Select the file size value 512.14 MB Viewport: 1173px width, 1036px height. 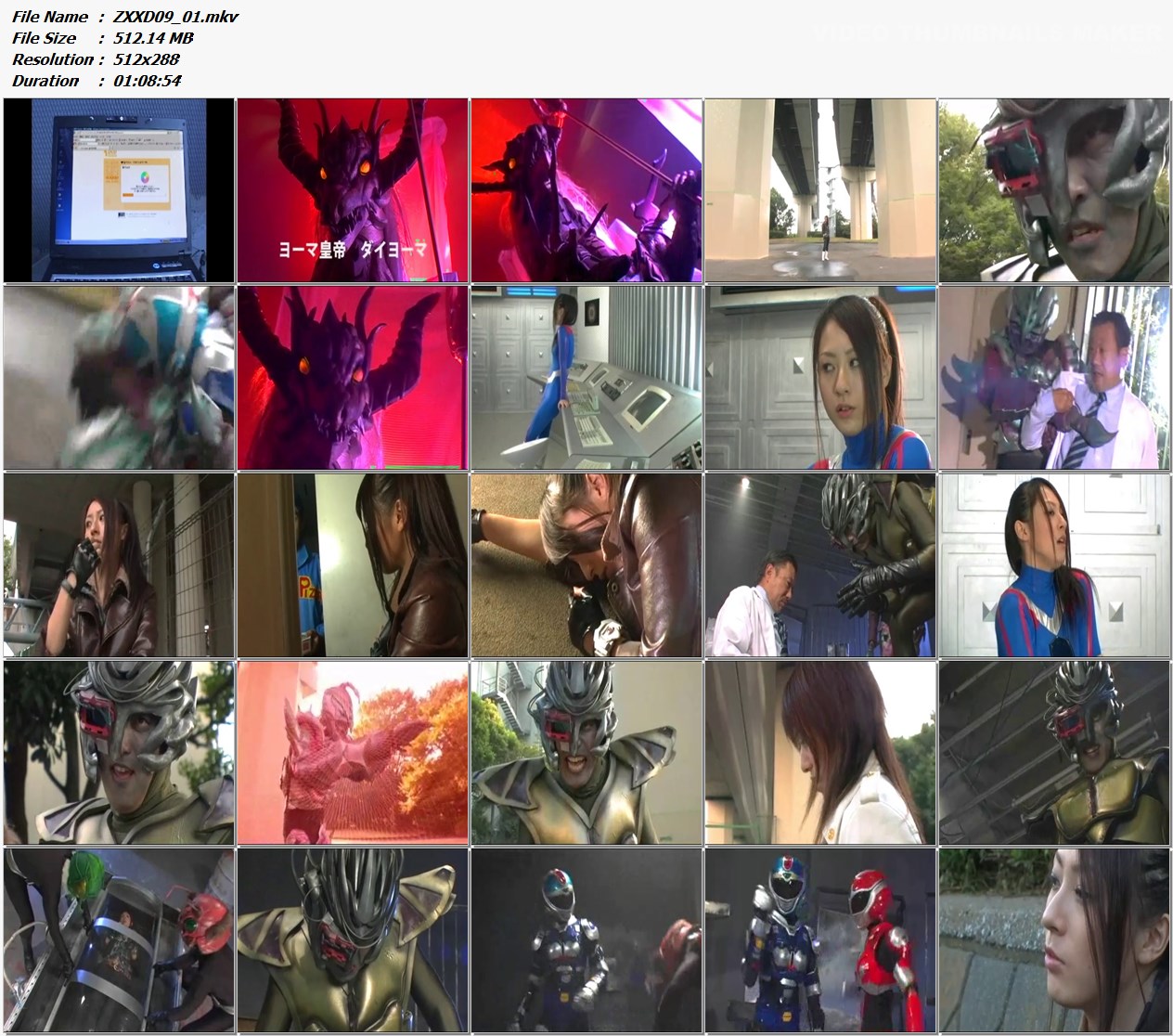tap(152, 38)
